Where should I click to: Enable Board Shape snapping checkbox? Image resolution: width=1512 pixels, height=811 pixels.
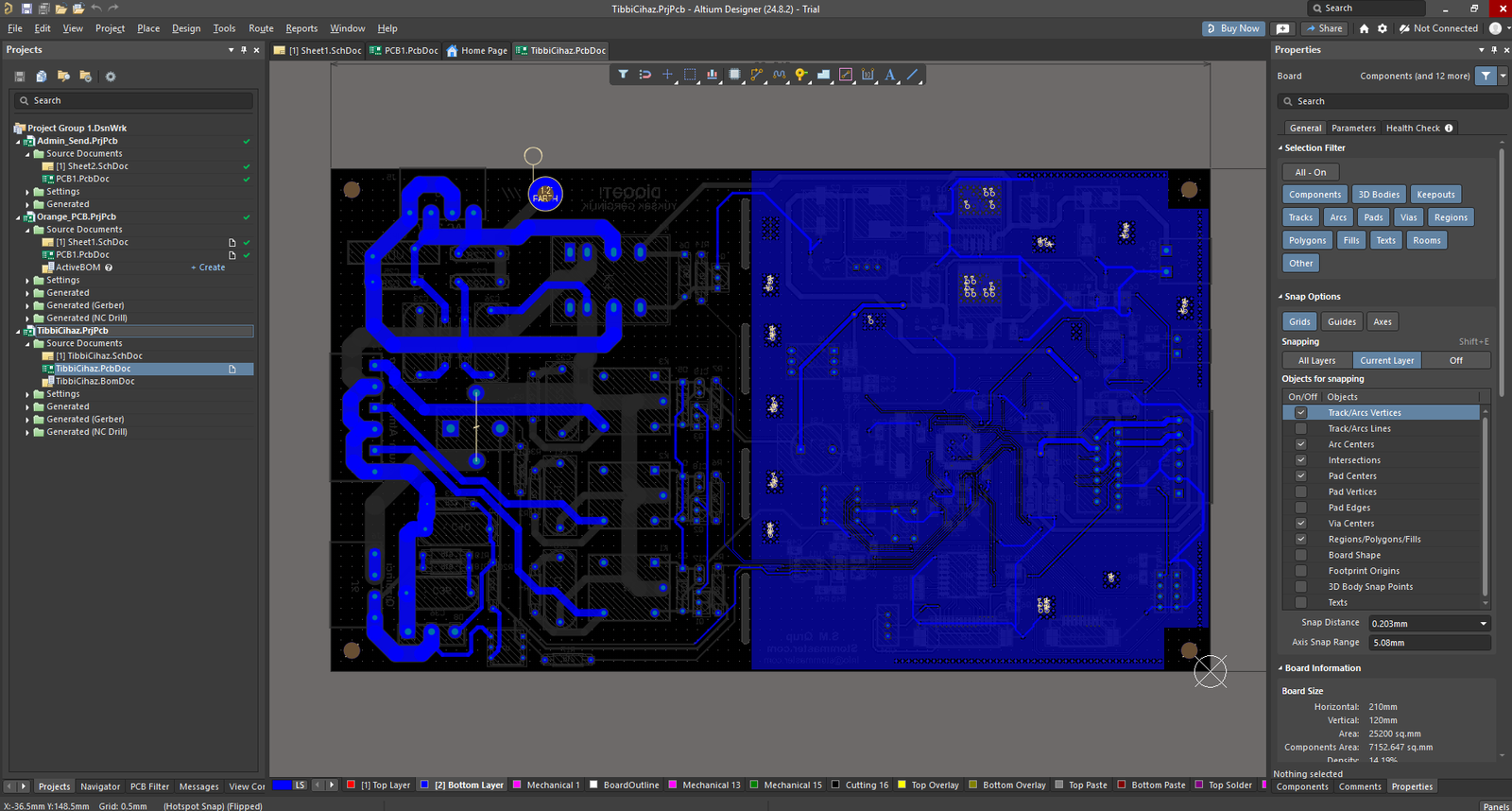pyautogui.click(x=1300, y=556)
